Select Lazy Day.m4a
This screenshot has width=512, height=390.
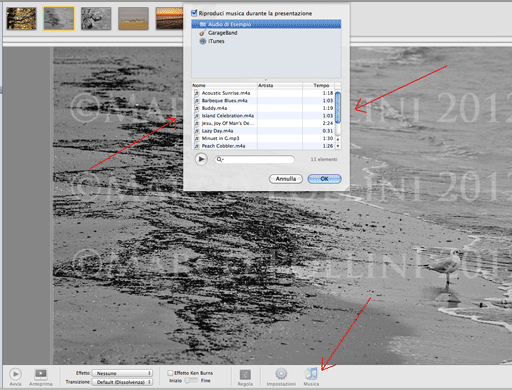coord(263,131)
